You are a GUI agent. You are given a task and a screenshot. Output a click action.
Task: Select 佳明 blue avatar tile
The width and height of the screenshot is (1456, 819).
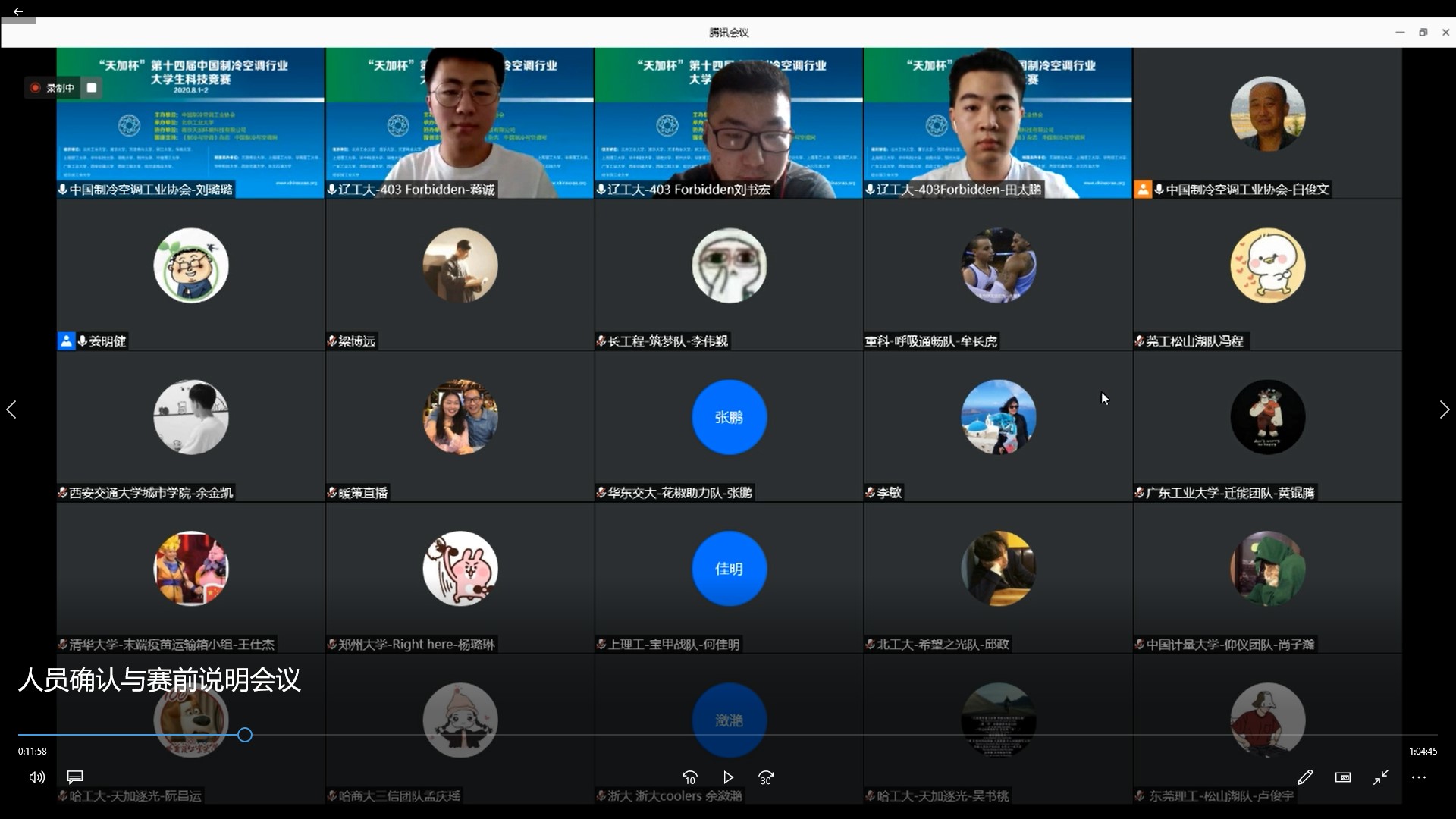729,569
